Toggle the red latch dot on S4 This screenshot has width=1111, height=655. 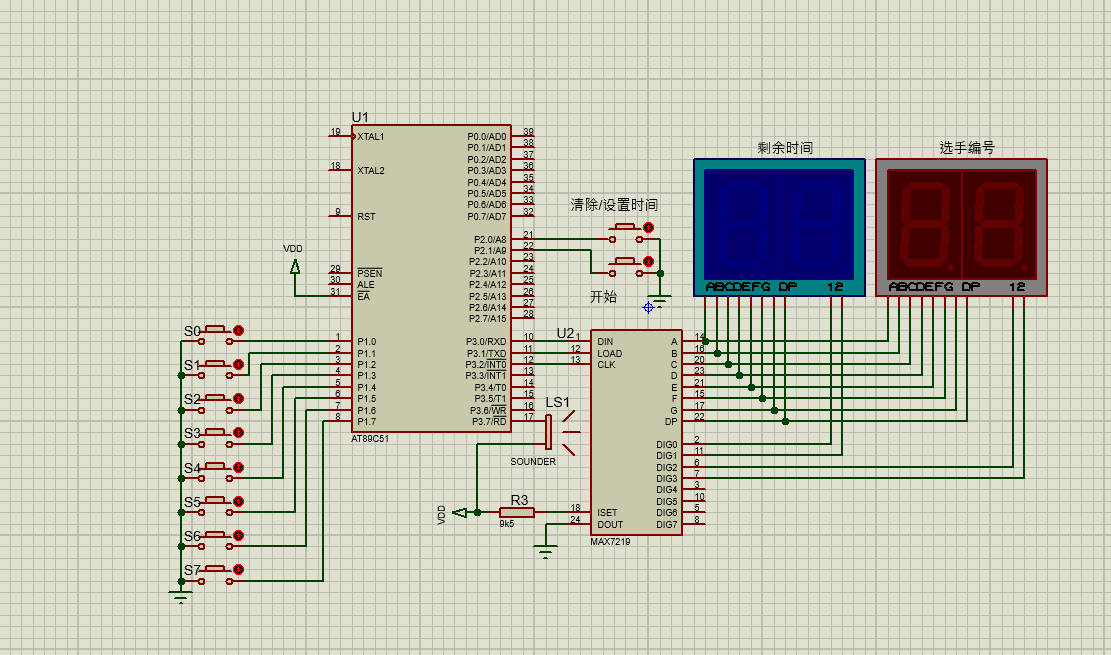(239, 467)
